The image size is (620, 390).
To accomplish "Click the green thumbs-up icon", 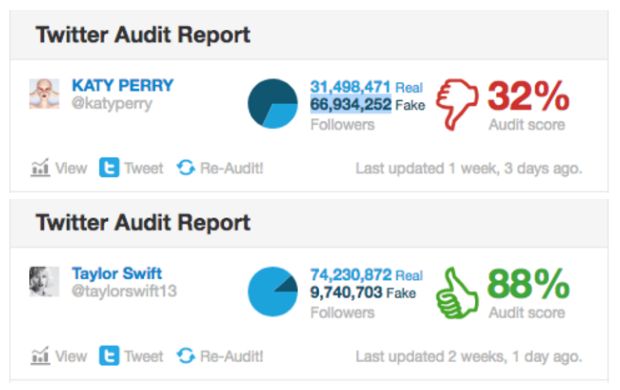I will (457, 293).
